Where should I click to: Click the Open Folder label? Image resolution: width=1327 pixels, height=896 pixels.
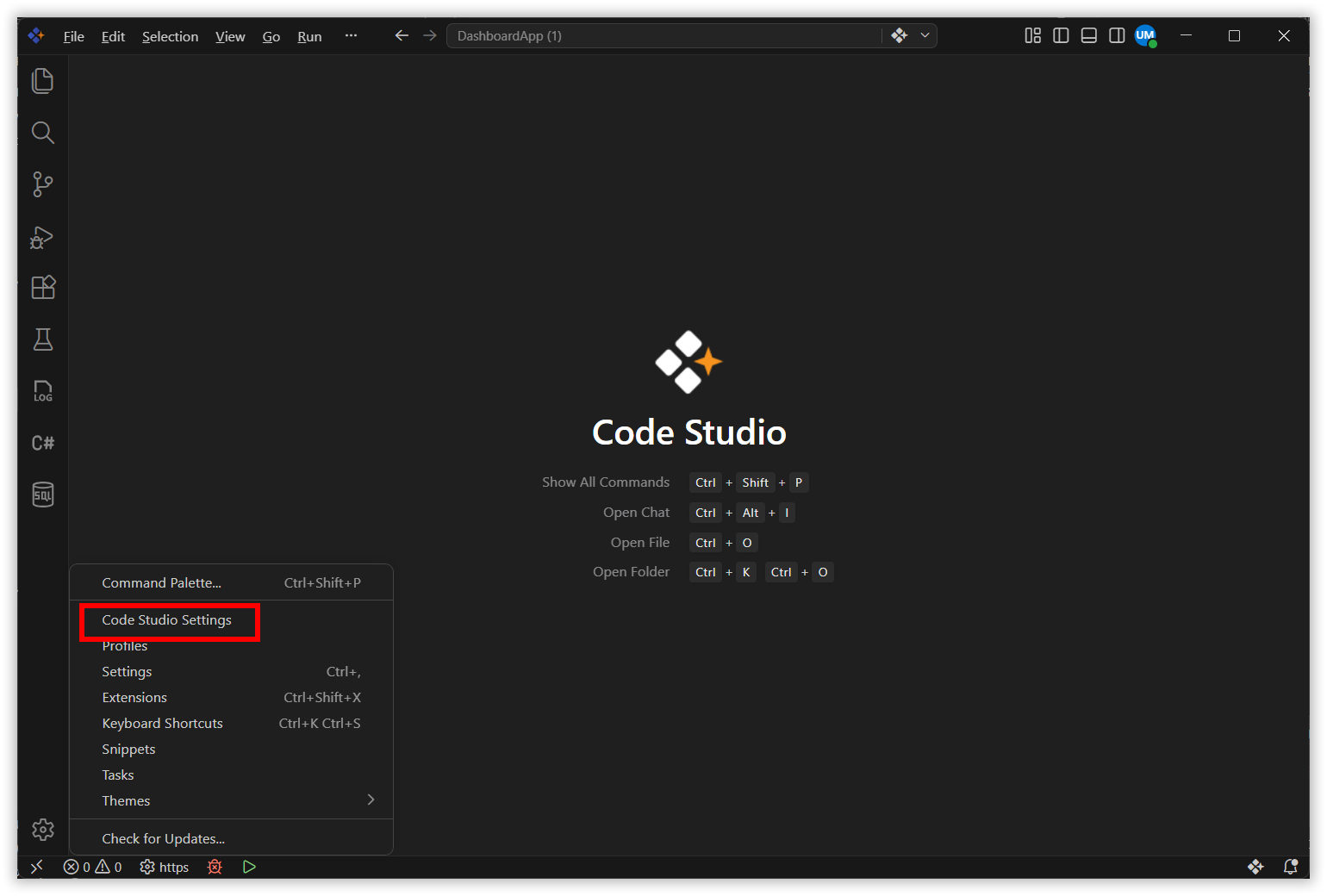[631, 572]
